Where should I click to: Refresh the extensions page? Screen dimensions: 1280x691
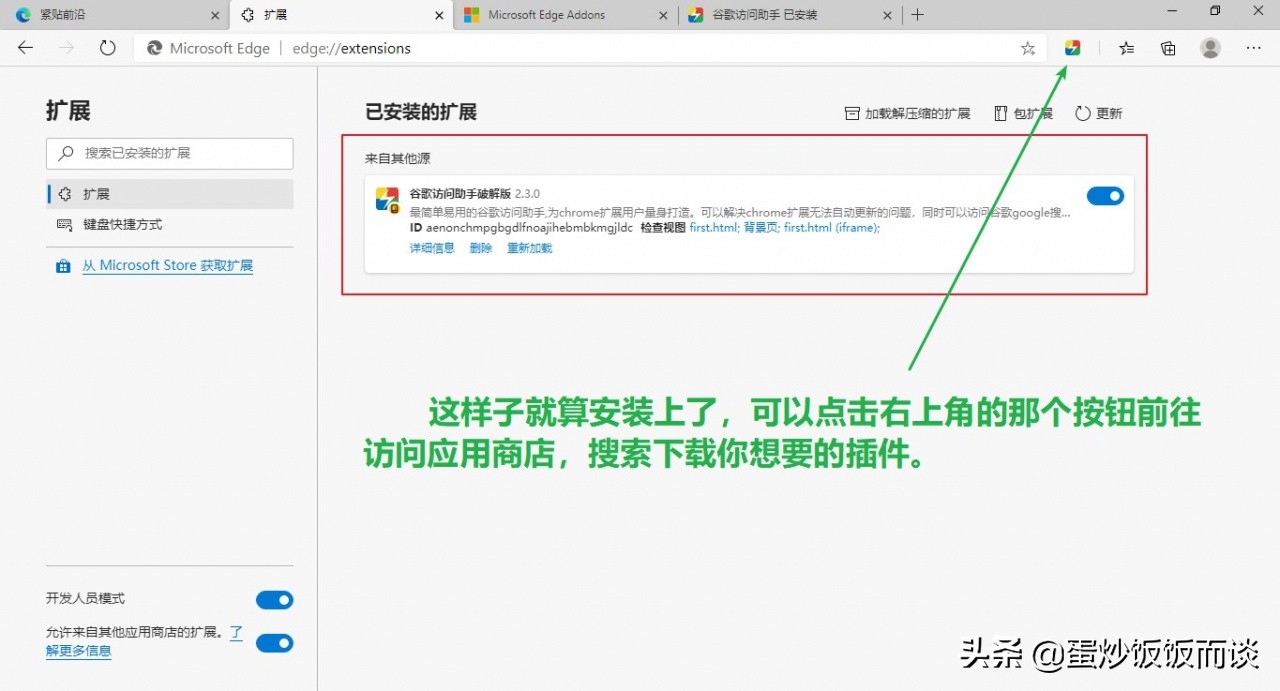pyautogui.click(x=107, y=47)
